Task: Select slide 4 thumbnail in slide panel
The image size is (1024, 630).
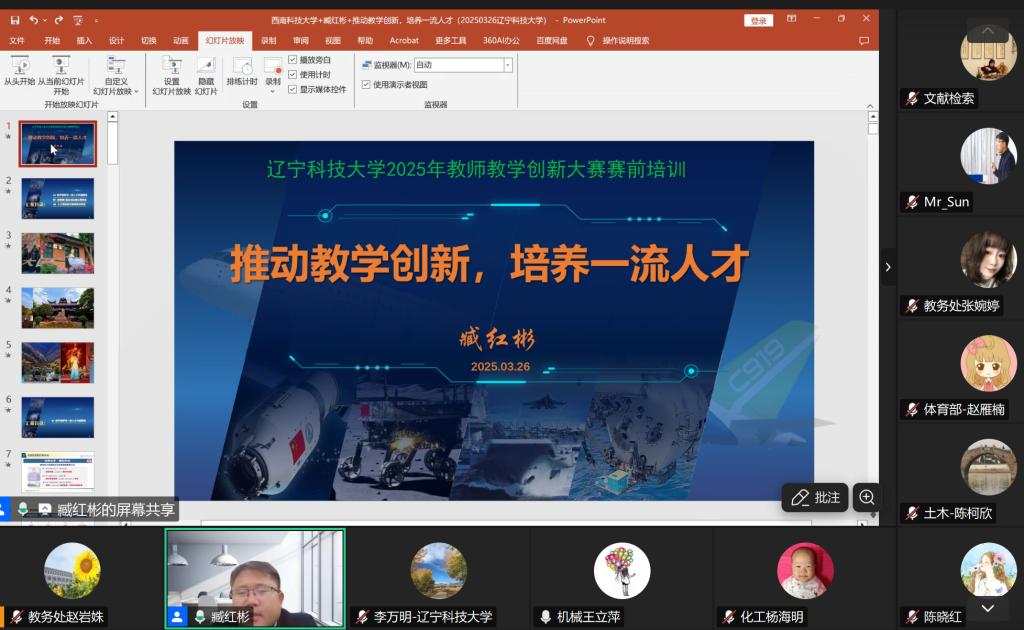Action: coord(58,308)
